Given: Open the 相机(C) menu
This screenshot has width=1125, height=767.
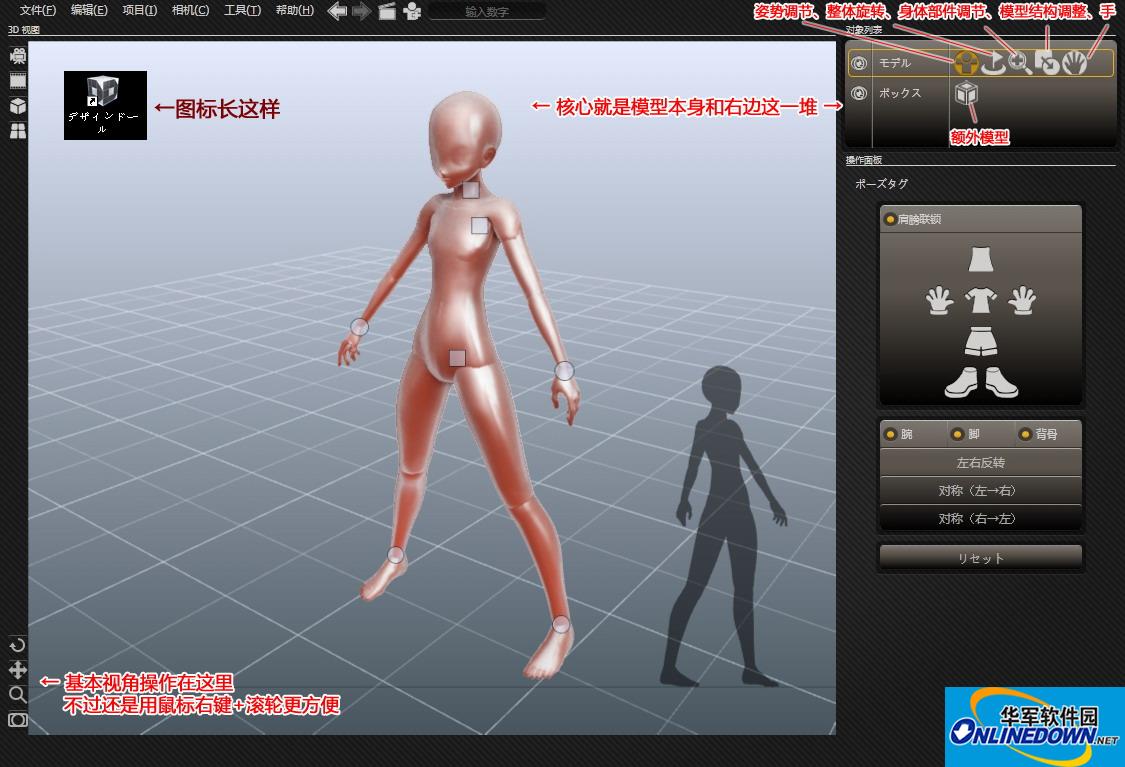Looking at the screenshot, I should coord(190,11).
